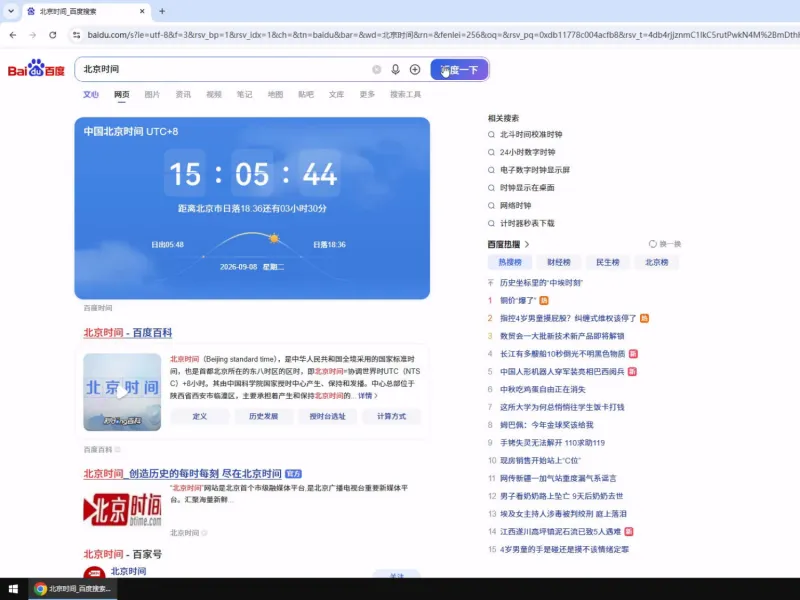This screenshot has height=600, width=800.
Task: Click the 授时台选址 button
Action: click(x=327, y=416)
